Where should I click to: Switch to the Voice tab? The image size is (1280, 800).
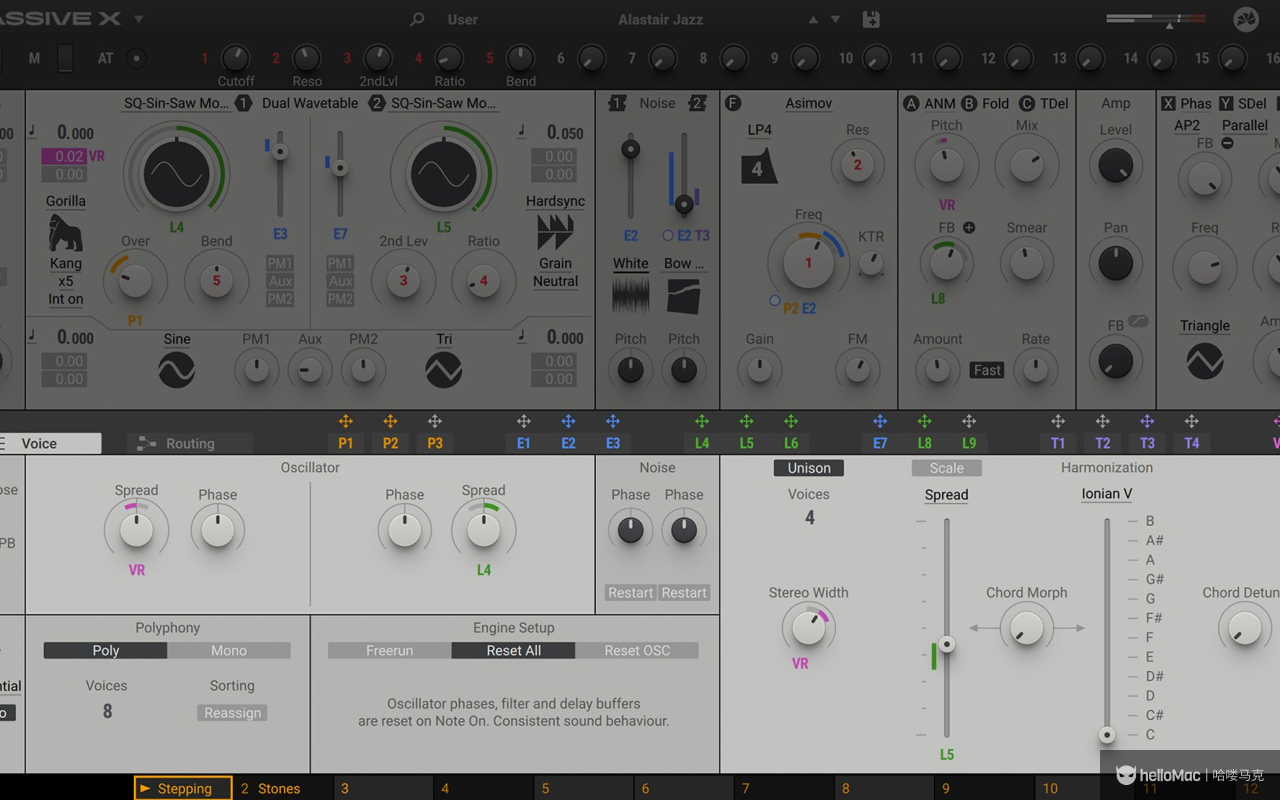(50, 443)
